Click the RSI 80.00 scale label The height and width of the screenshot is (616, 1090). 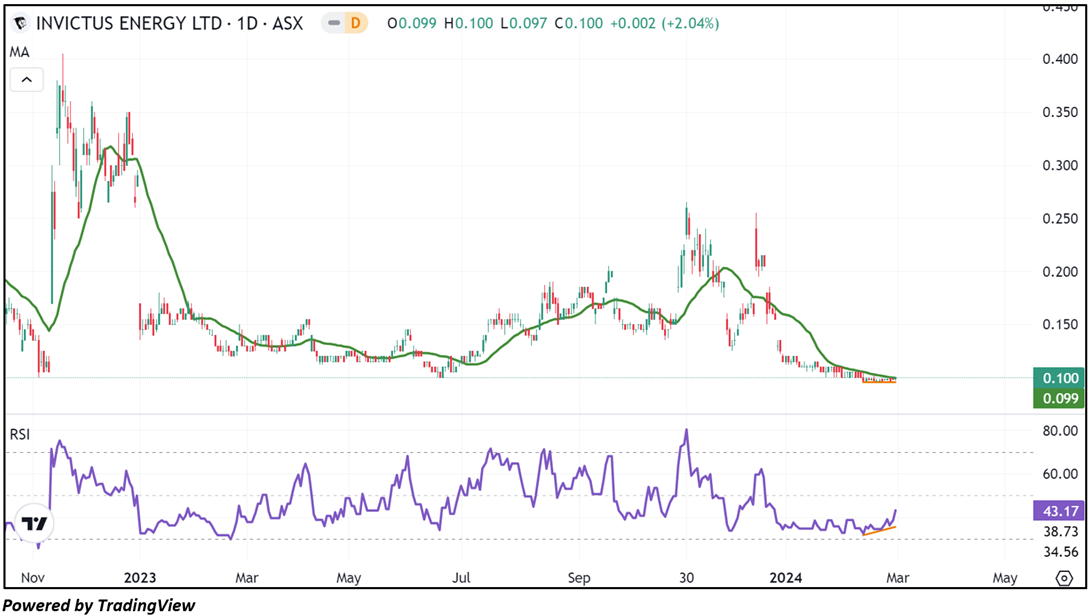coord(1060,431)
